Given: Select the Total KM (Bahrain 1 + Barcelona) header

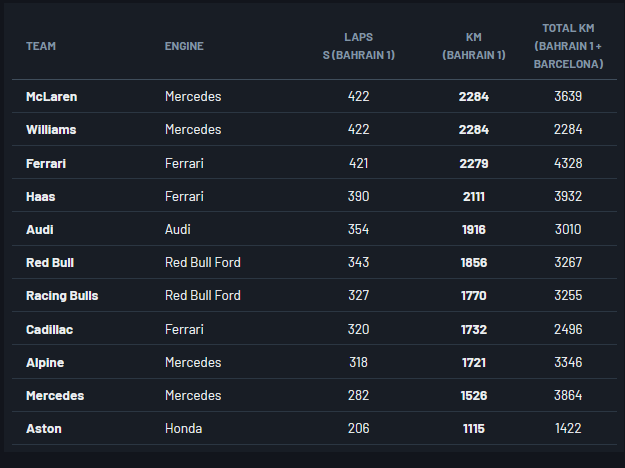Looking at the screenshot, I should tap(568, 46).
